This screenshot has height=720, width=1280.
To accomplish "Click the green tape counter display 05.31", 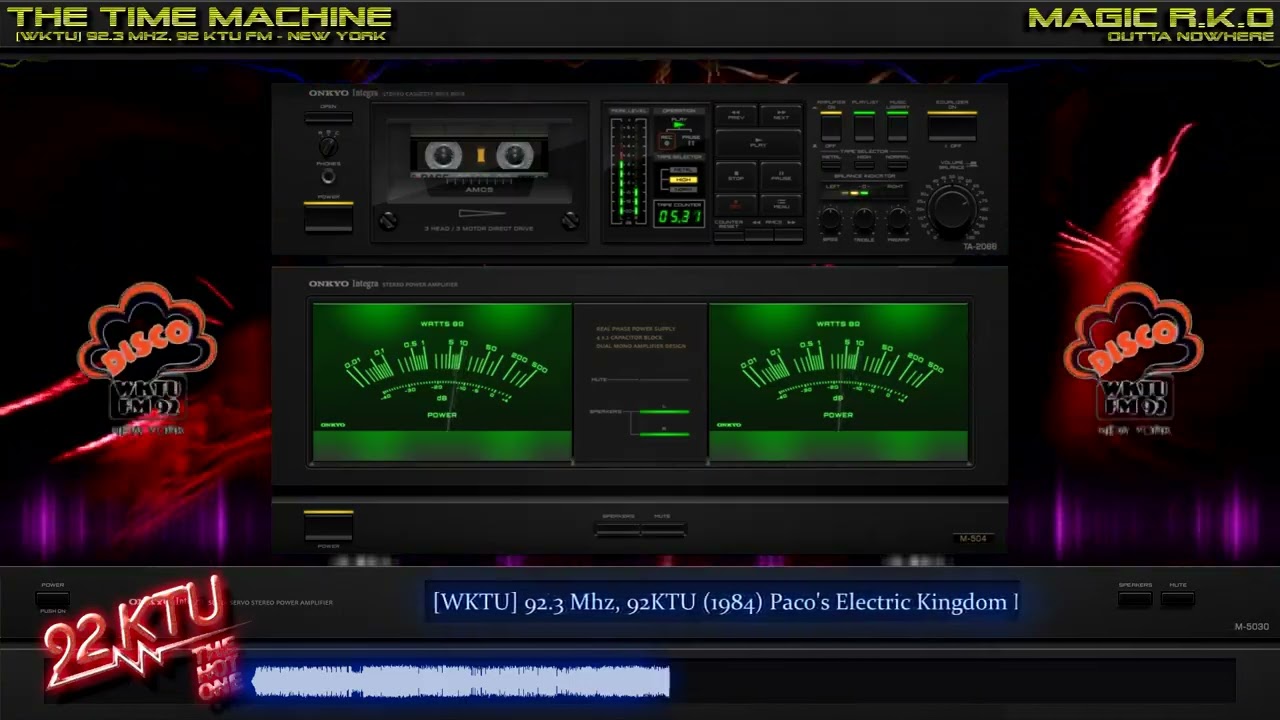I will [x=679, y=214].
